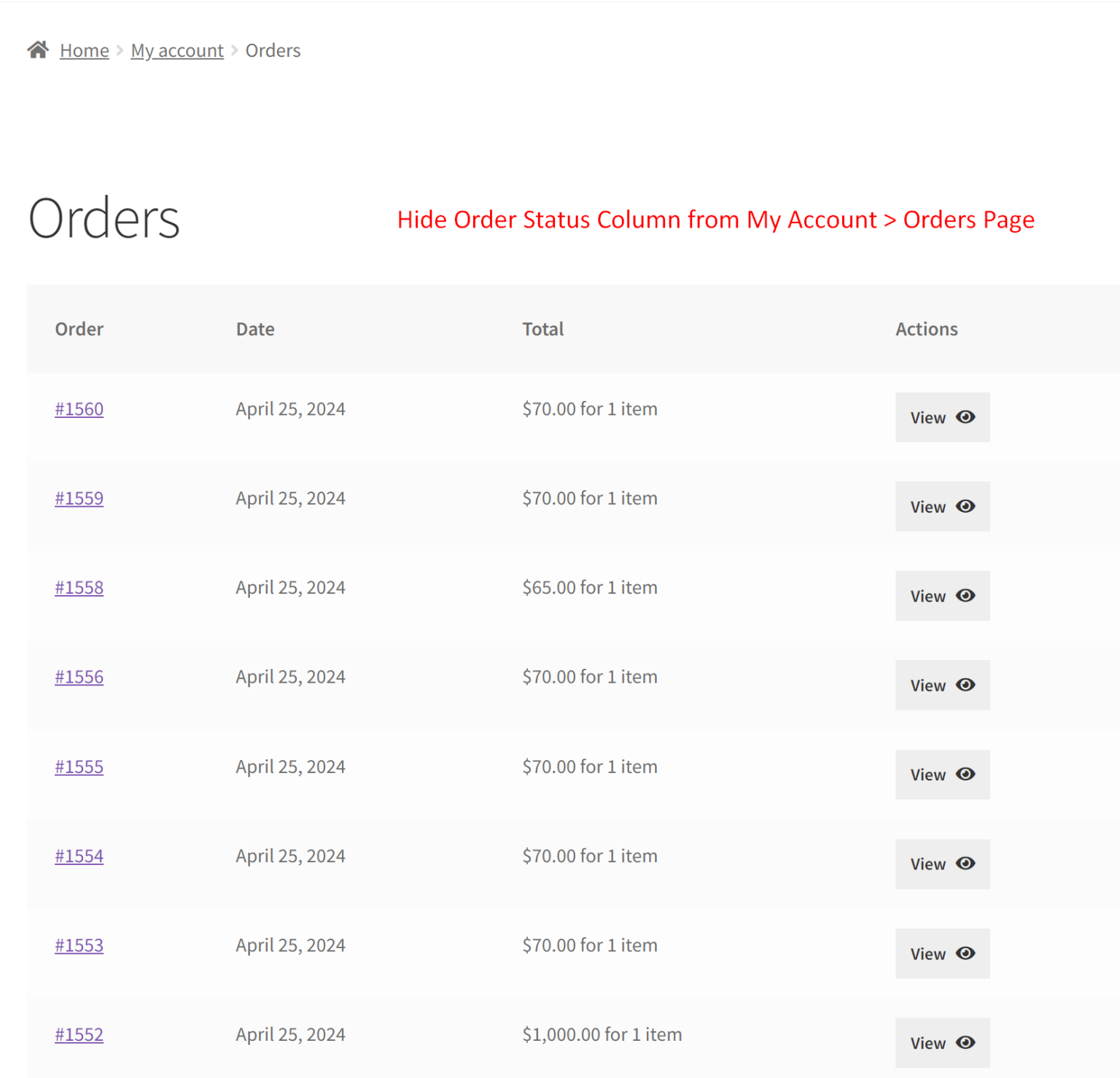View order #1556 using its View button

tap(942, 685)
